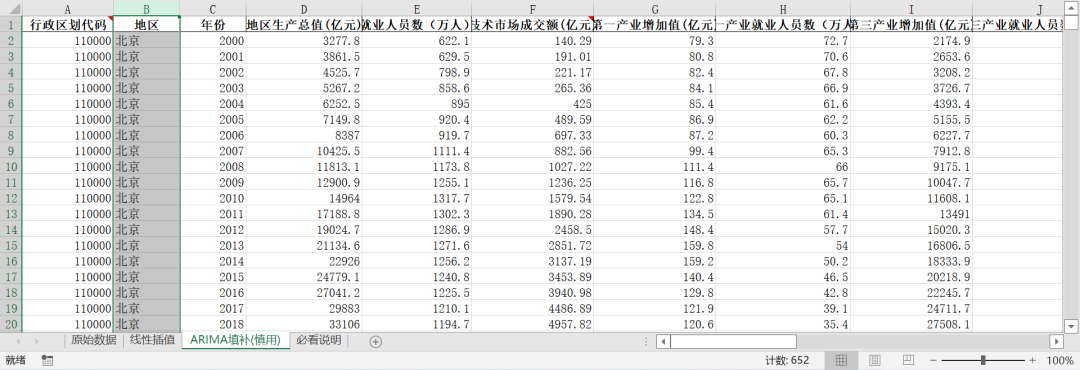Click the 计数: 652 status indicator
1080x370 pixels.
[x=787, y=360]
